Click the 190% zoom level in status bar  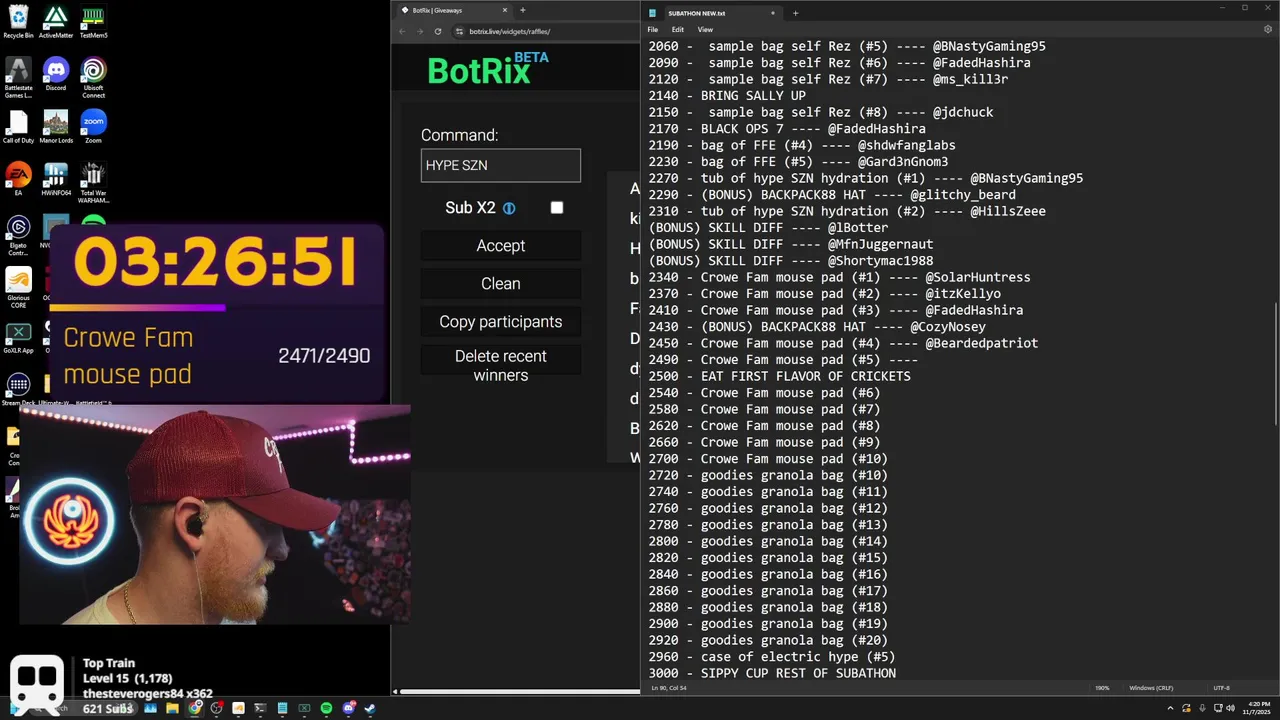click(1102, 688)
